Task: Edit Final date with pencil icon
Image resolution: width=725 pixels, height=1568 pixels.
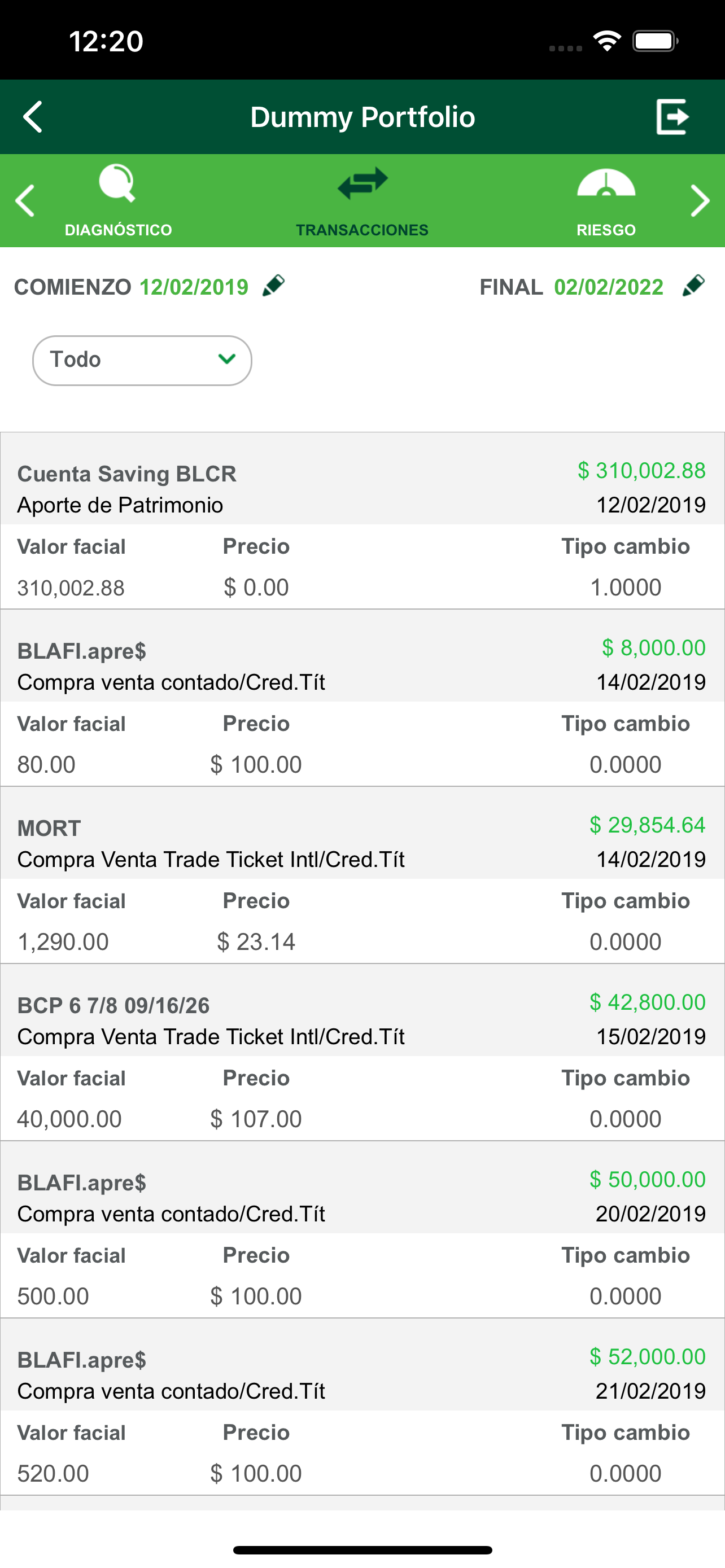Action: point(693,286)
